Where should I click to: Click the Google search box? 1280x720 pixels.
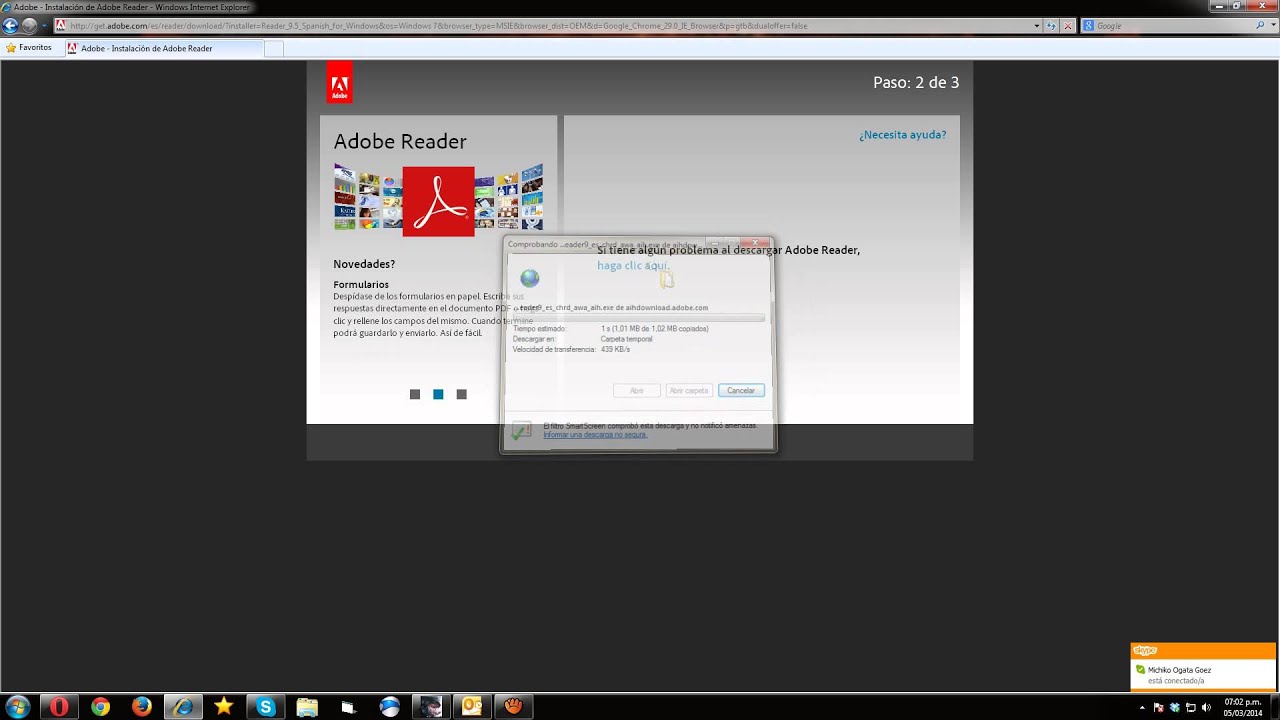[x=1167, y=26]
